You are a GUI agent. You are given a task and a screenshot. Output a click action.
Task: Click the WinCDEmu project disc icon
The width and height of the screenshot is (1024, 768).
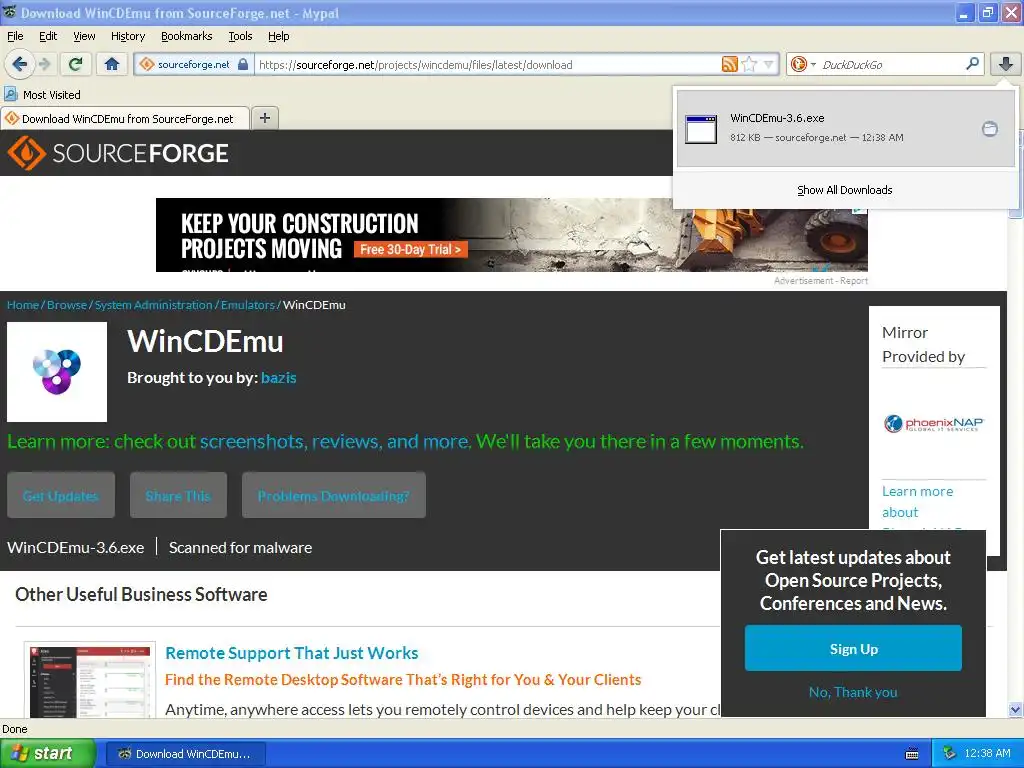[57, 372]
